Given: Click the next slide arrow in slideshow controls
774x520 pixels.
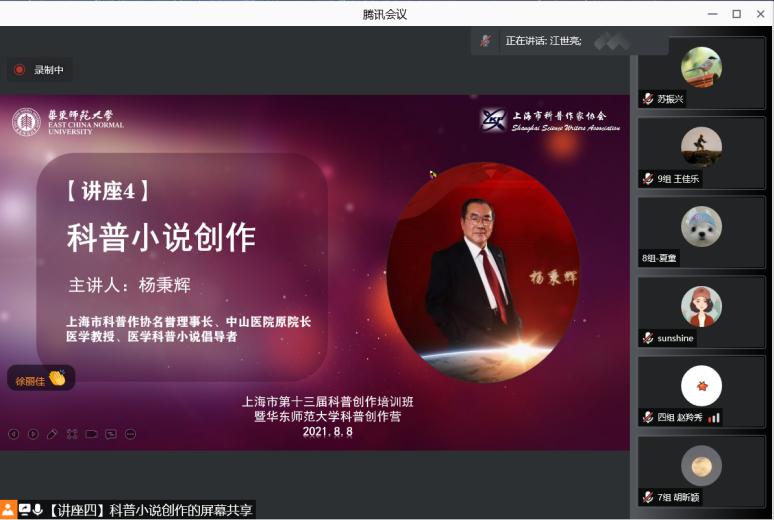Looking at the screenshot, I should pyautogui.click(x=33, y=434).
